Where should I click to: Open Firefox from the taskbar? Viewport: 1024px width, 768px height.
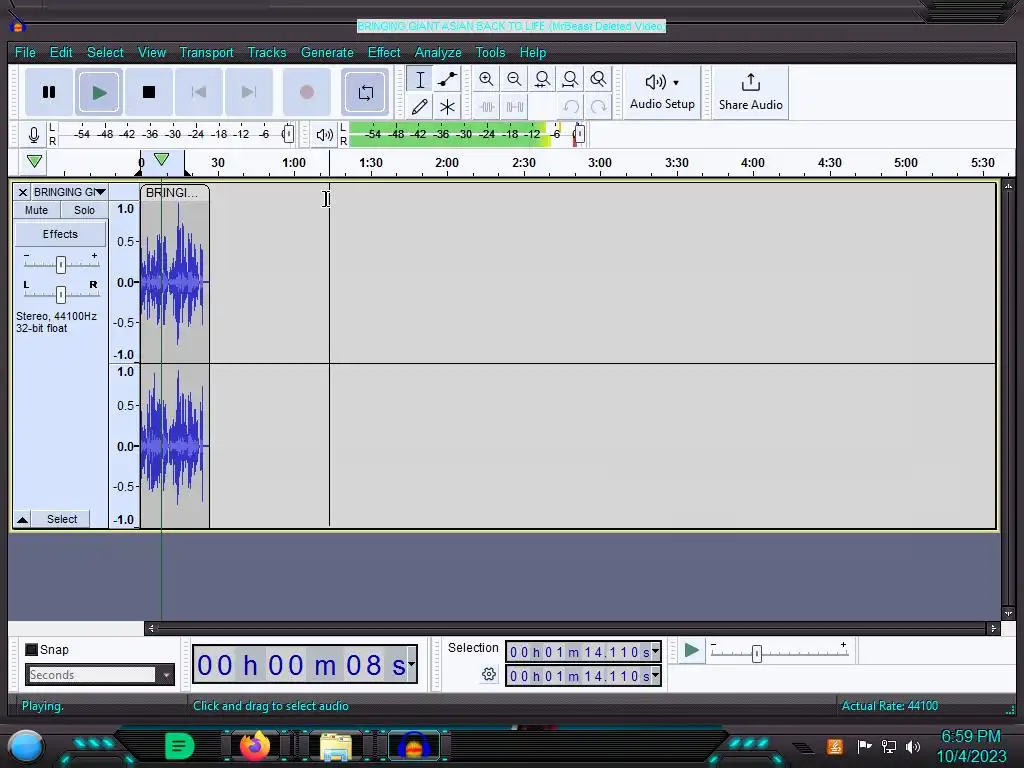pos(255,746)
